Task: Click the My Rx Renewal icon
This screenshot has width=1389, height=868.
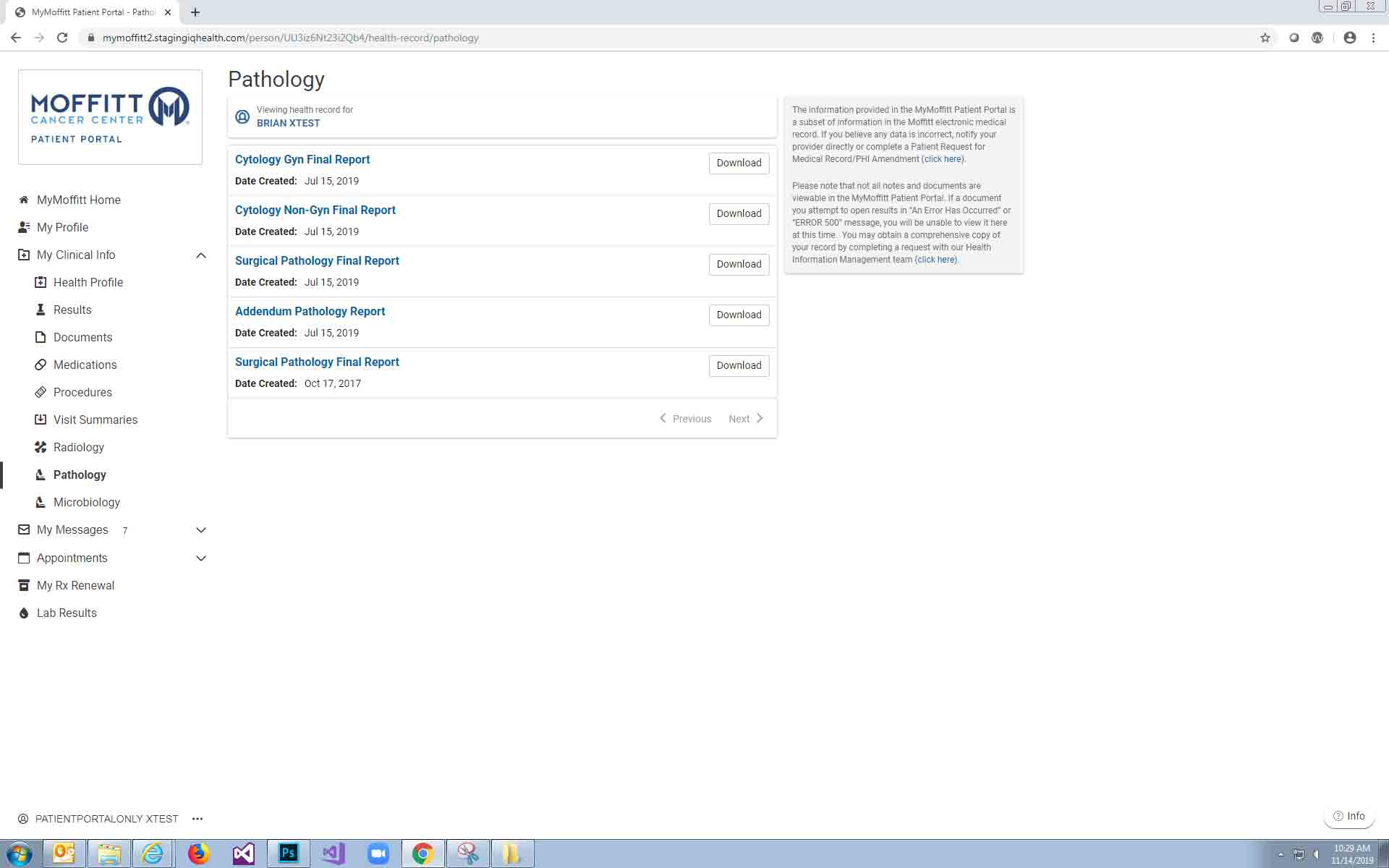Action: (24, 585)
